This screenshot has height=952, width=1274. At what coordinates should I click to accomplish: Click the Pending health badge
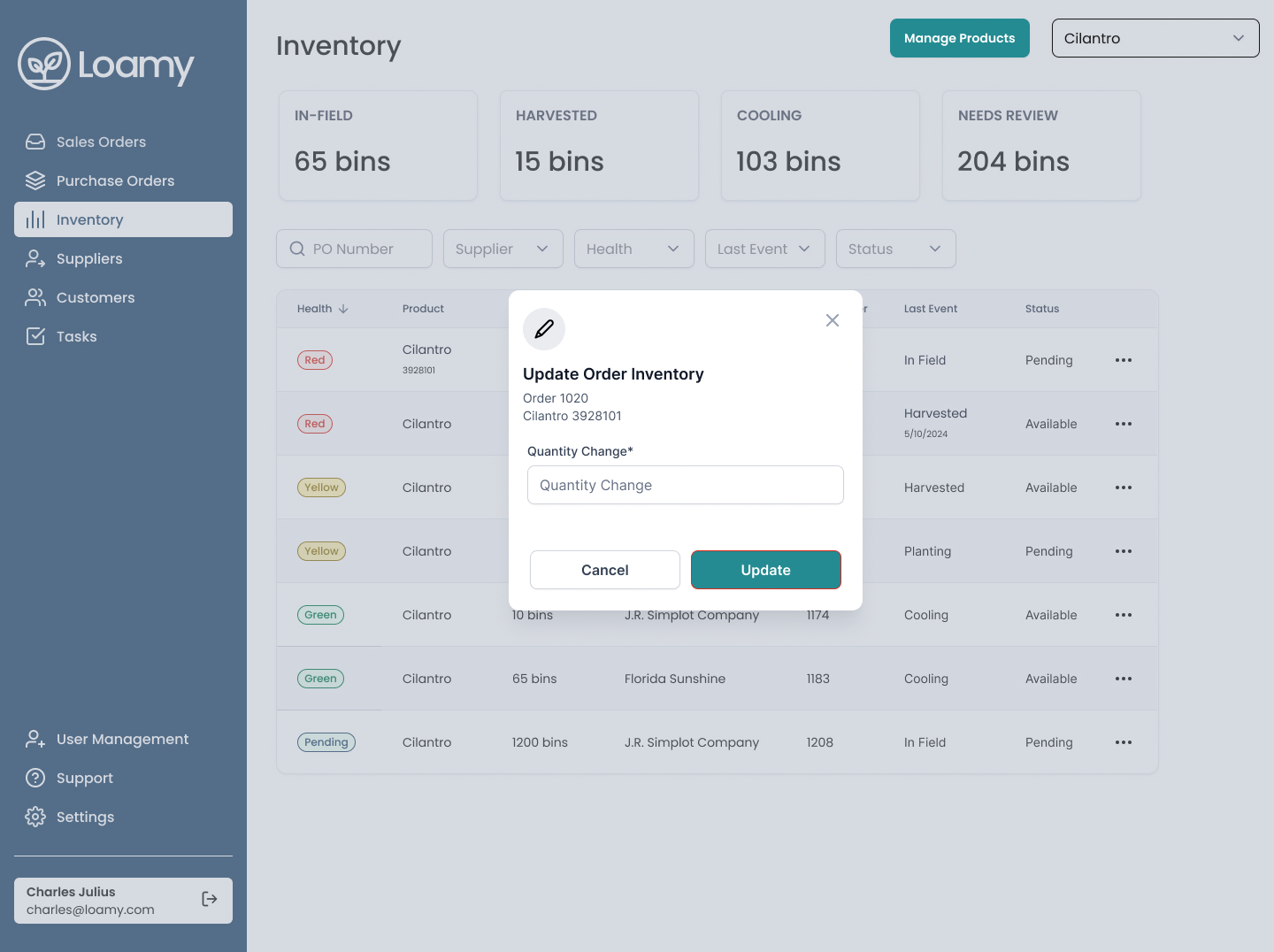click(x=326, y=742)
